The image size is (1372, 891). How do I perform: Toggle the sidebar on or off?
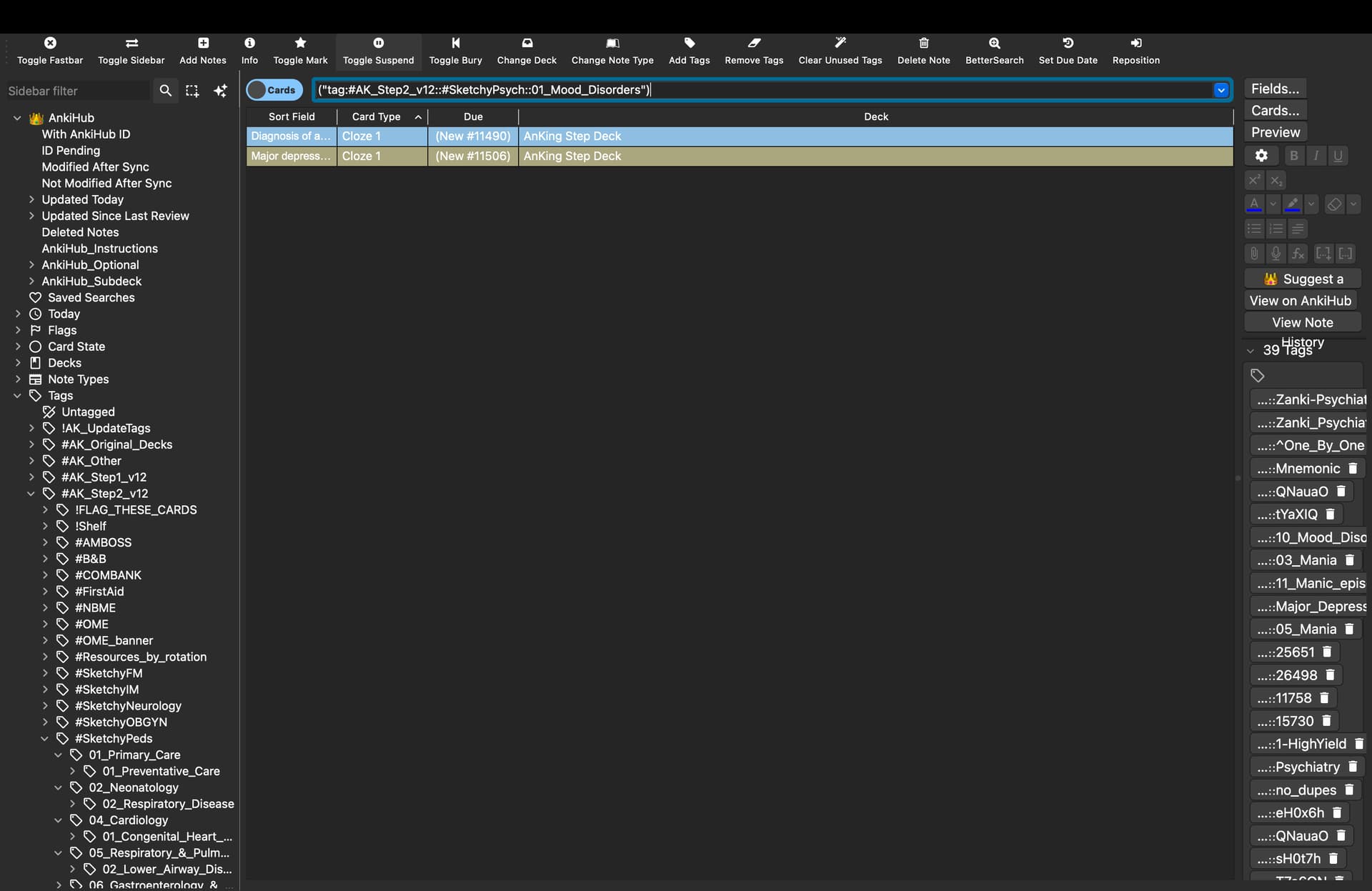(x=131, y=44)
